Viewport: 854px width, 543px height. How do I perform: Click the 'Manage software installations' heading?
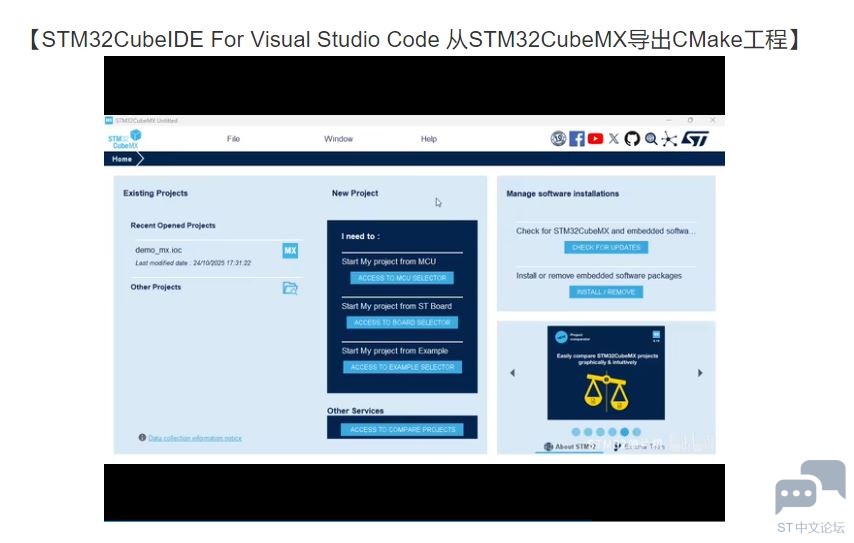click(563, 193)
